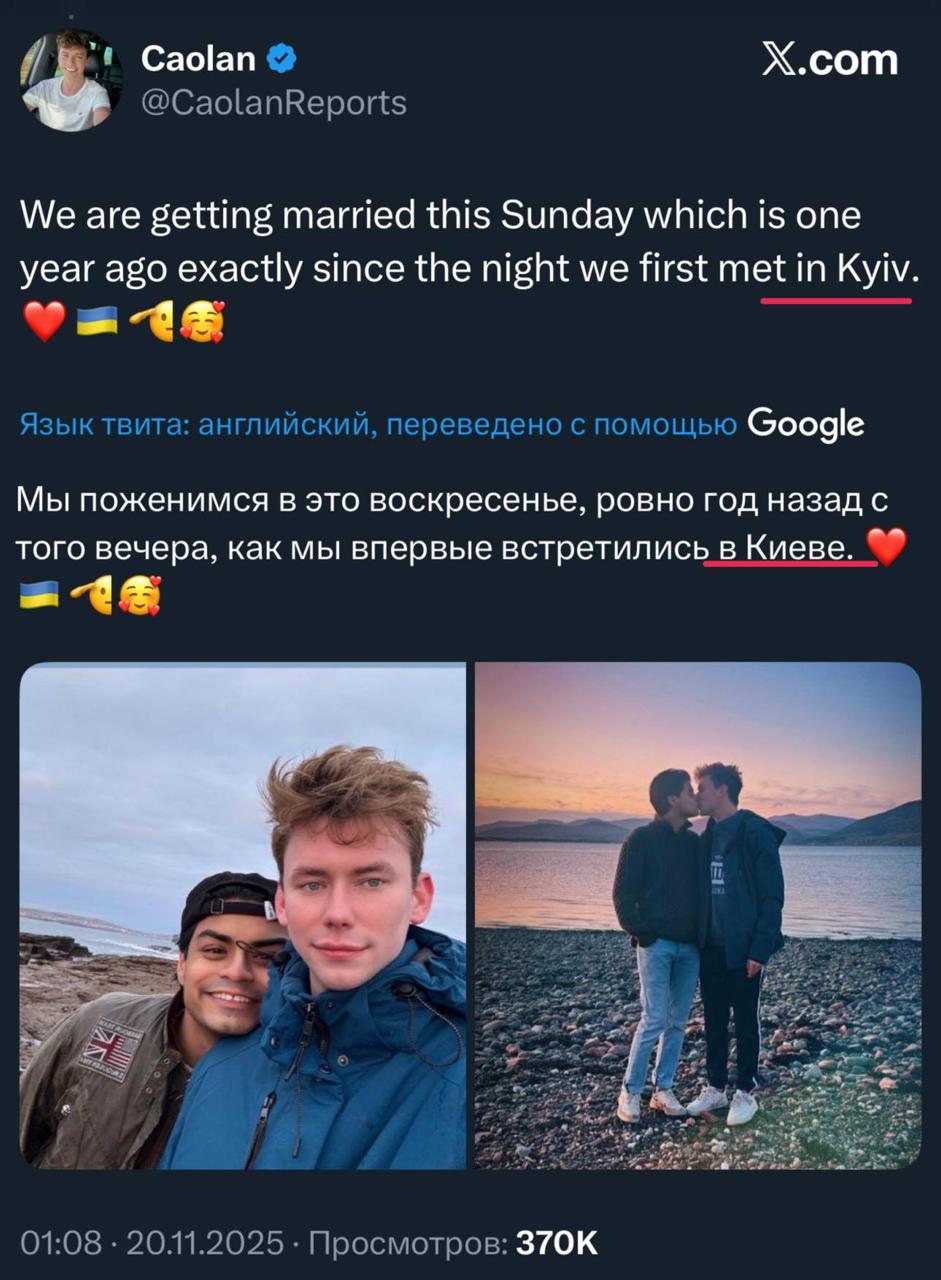Screen dimensions: 941x1280
Task: Open the @CaolanReports handle link
Action: coord(274,103)
